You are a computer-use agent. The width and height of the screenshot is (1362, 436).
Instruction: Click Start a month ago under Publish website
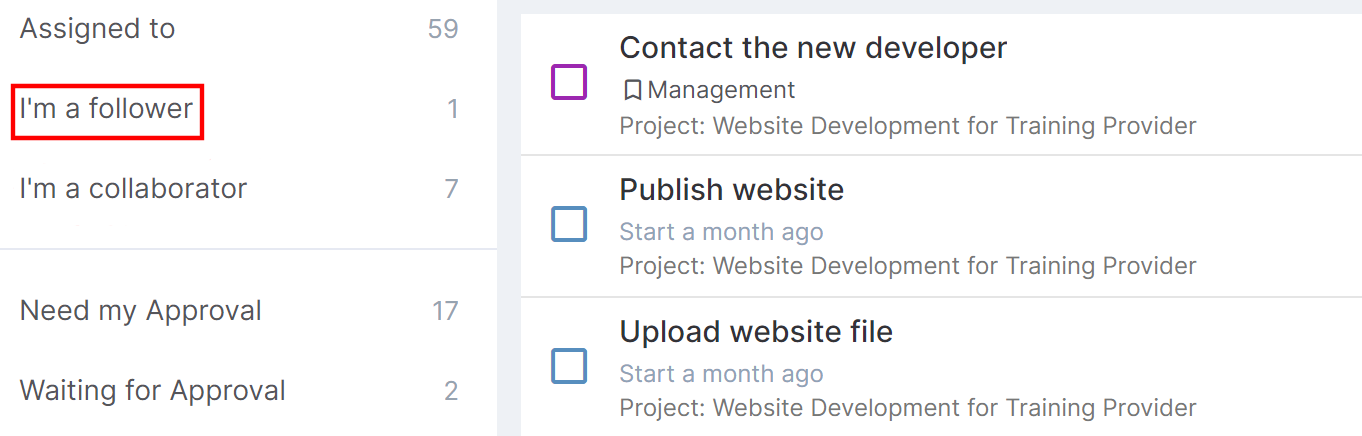(721, 232)
